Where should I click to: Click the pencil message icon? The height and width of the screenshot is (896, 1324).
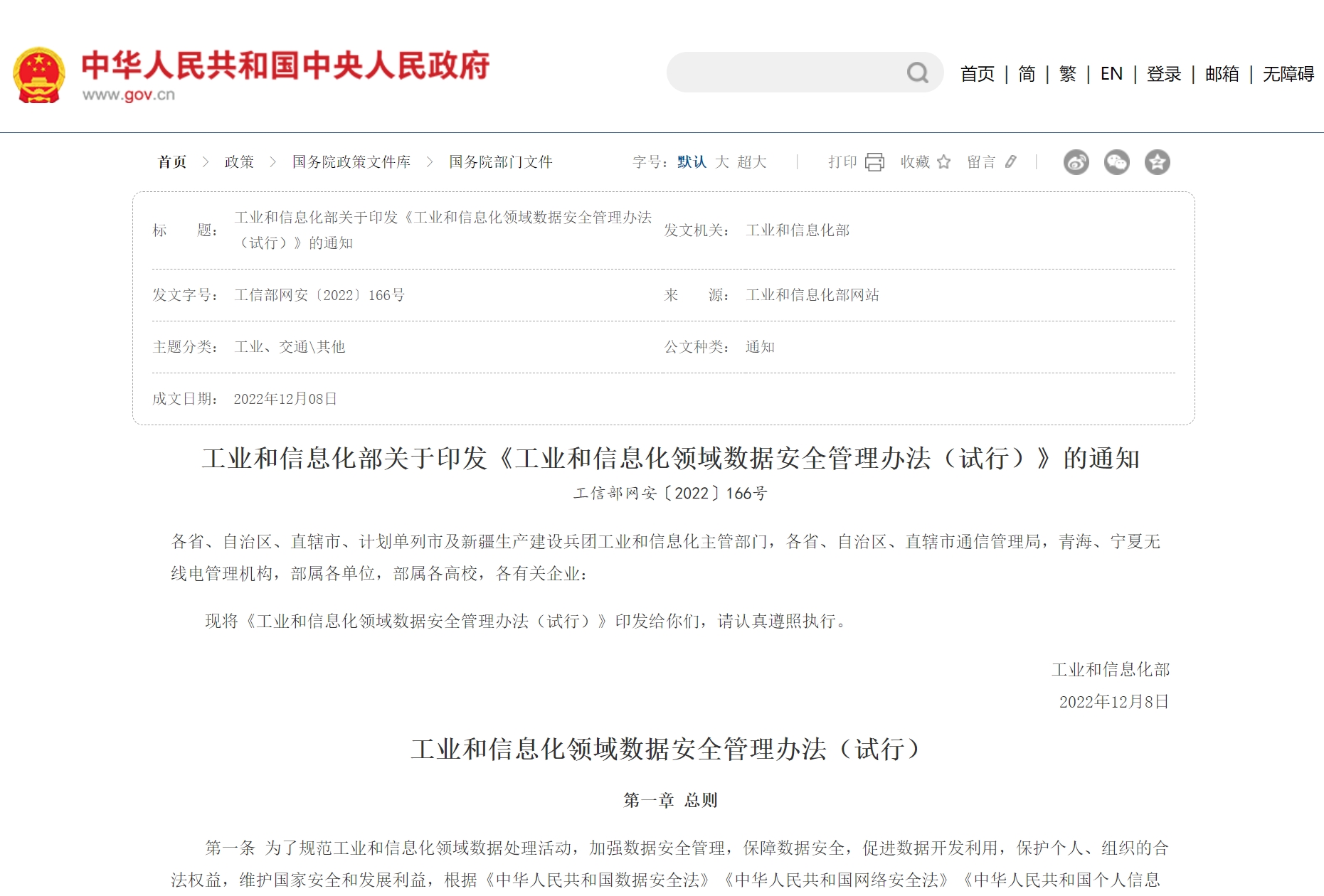pyautogui.click(x=1011, y=162)
